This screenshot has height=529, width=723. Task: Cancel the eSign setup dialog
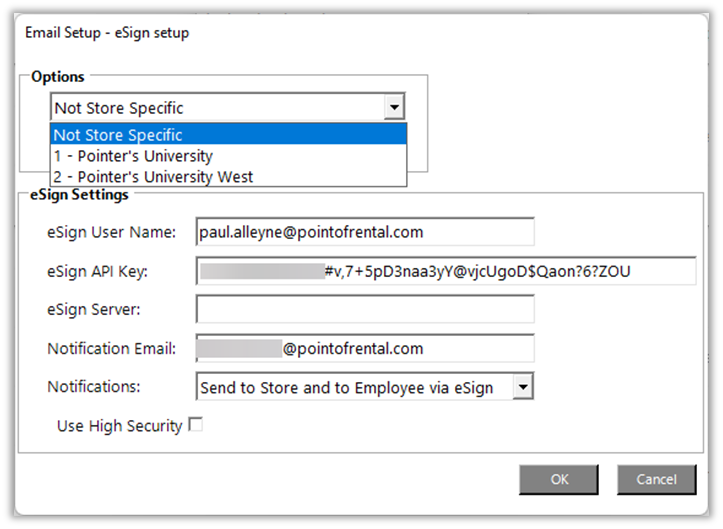click(x=656, y=479)
